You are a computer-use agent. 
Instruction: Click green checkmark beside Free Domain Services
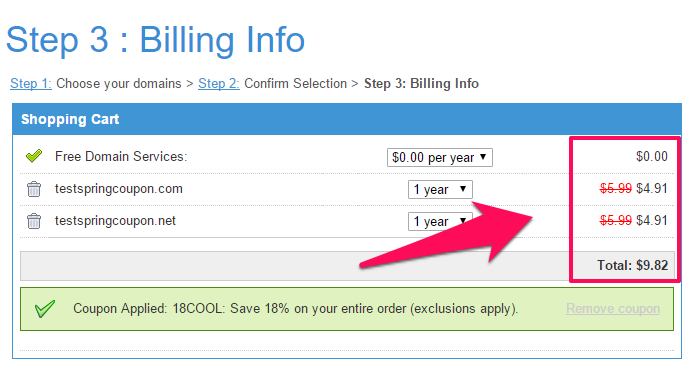34,156
